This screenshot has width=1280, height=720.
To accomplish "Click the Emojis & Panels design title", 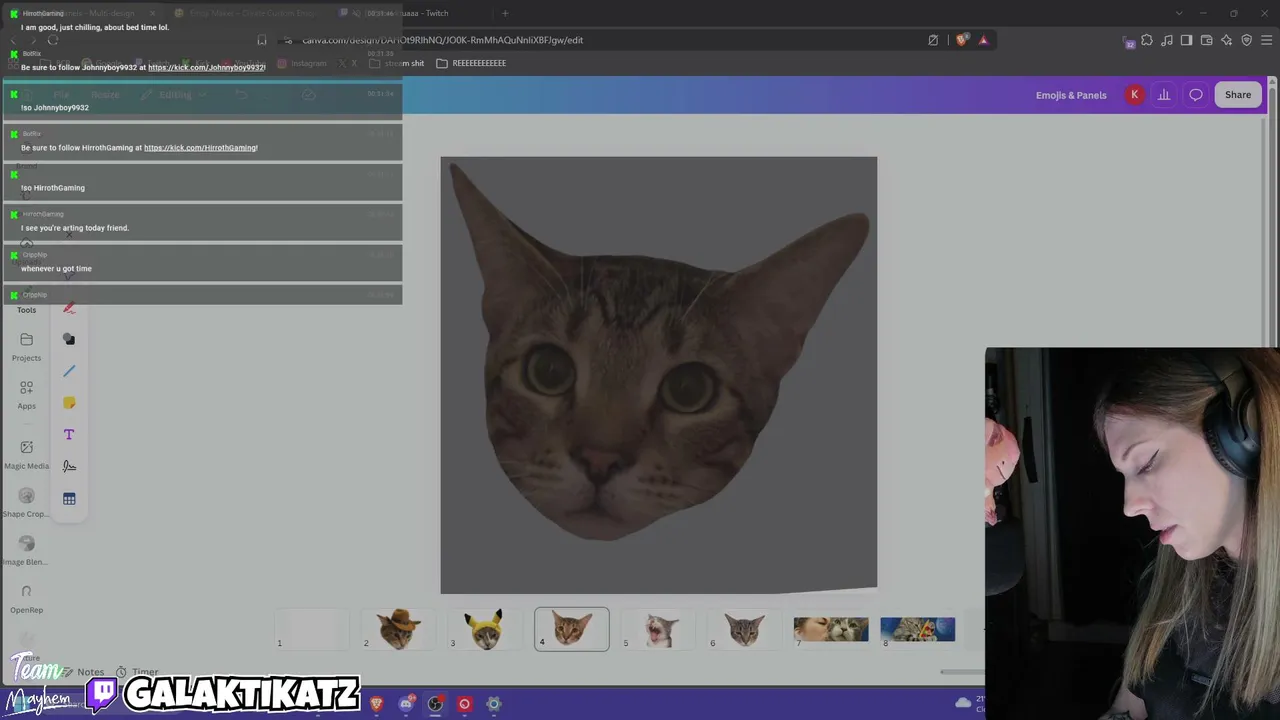I will click(x=1071, y=95).
